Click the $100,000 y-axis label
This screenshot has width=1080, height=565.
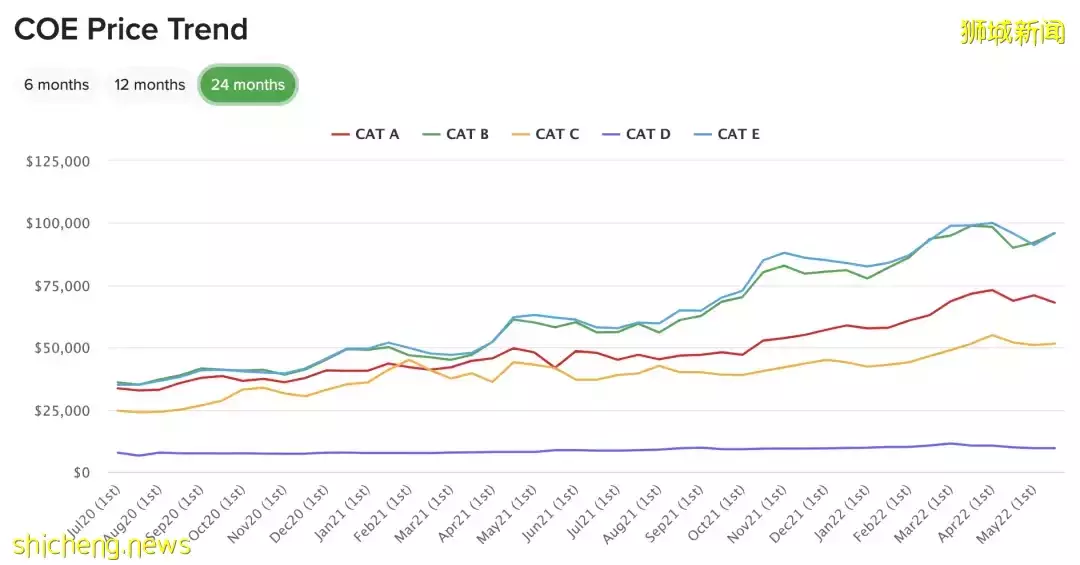coord(57,223)
